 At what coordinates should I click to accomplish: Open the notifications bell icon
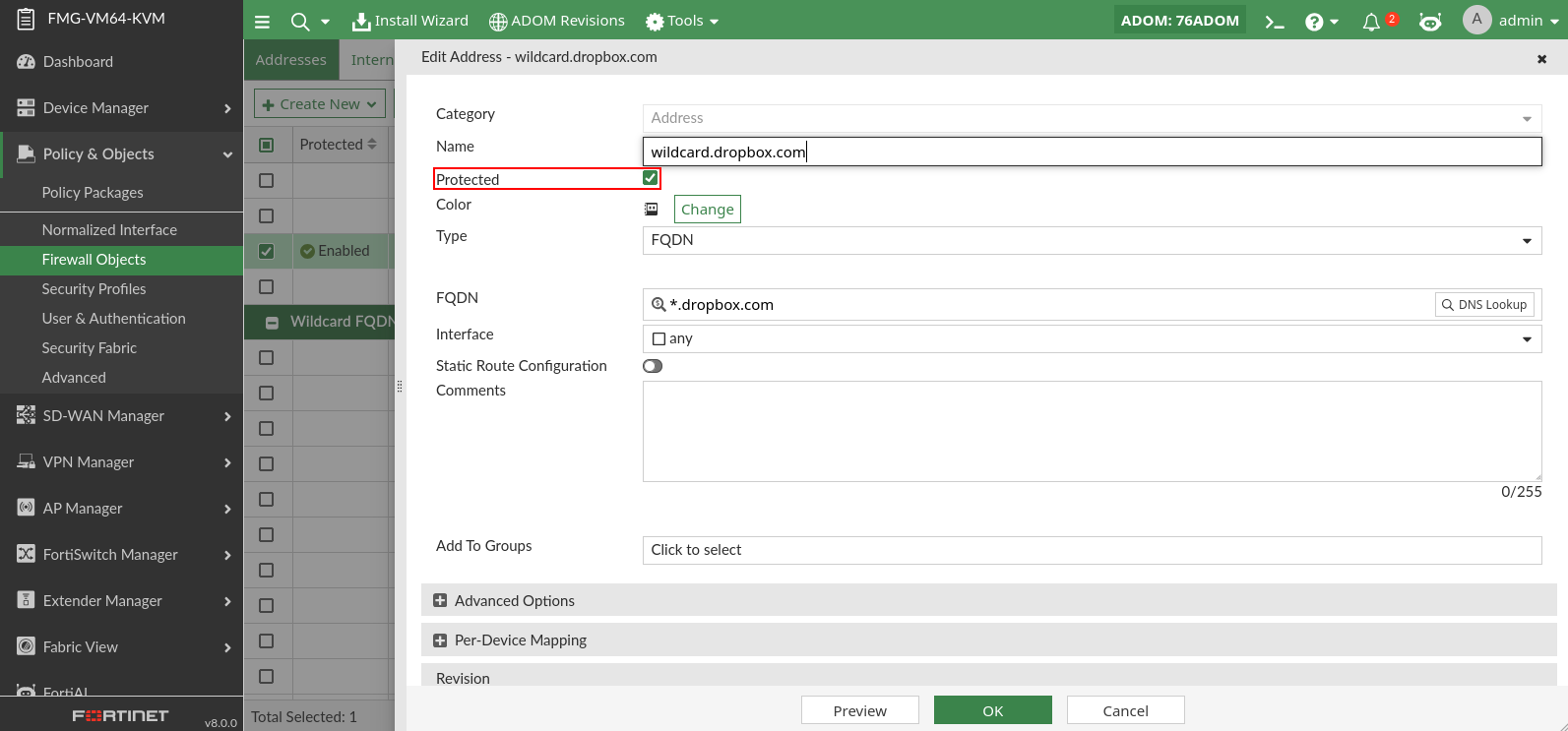click(1371, 21)
